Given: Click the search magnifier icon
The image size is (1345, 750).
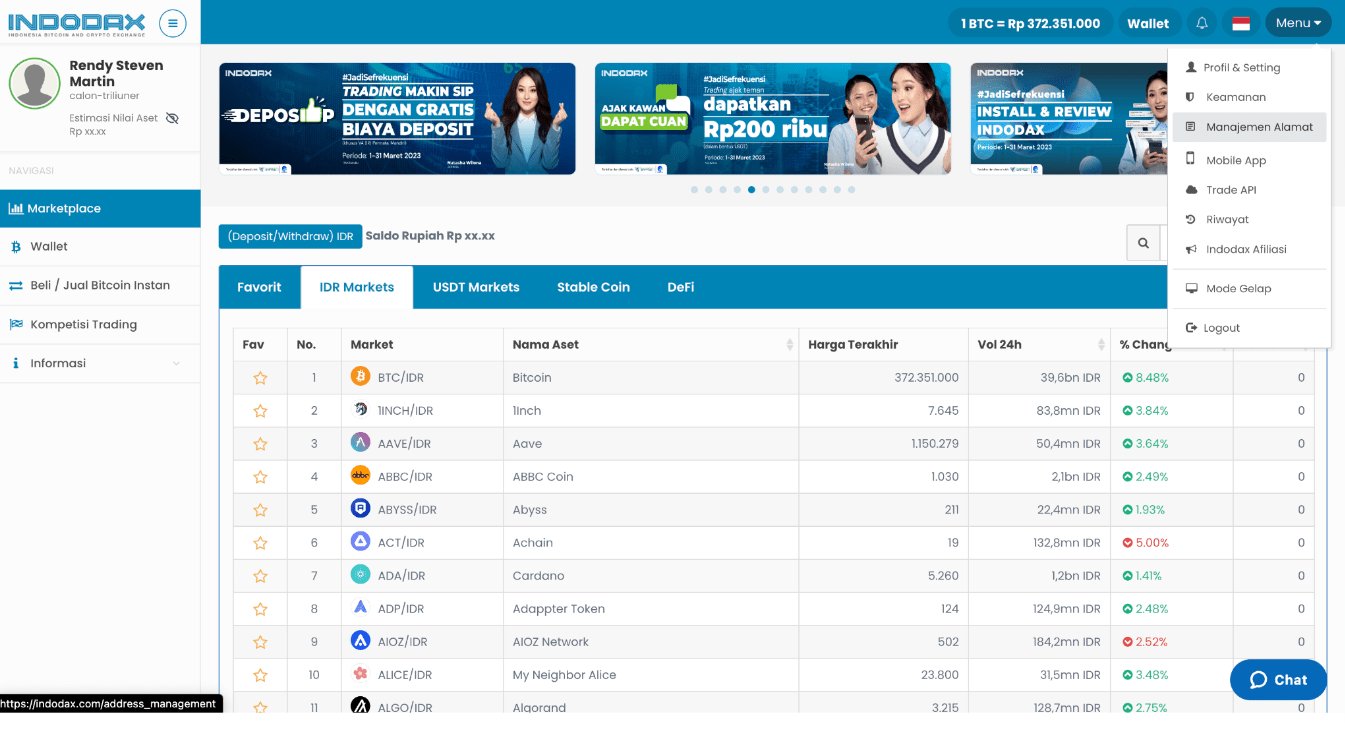Looking at the screenshot, I should 1143,243.
